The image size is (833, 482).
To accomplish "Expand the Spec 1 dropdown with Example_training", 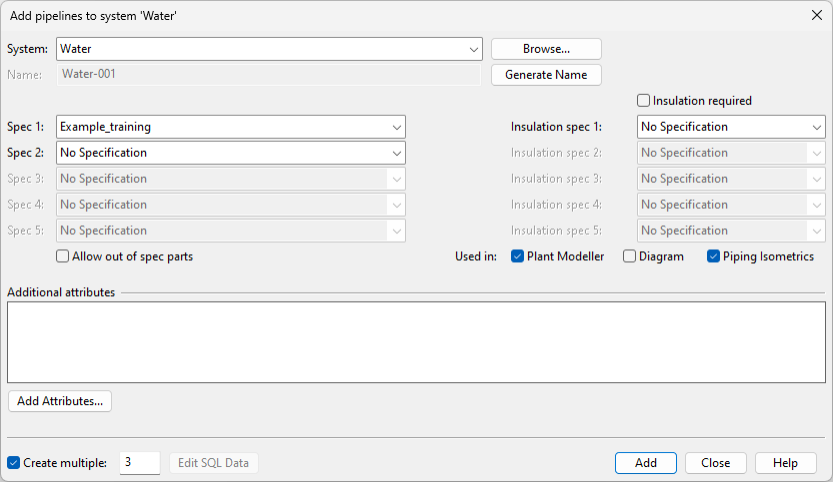I will [230, 127].
